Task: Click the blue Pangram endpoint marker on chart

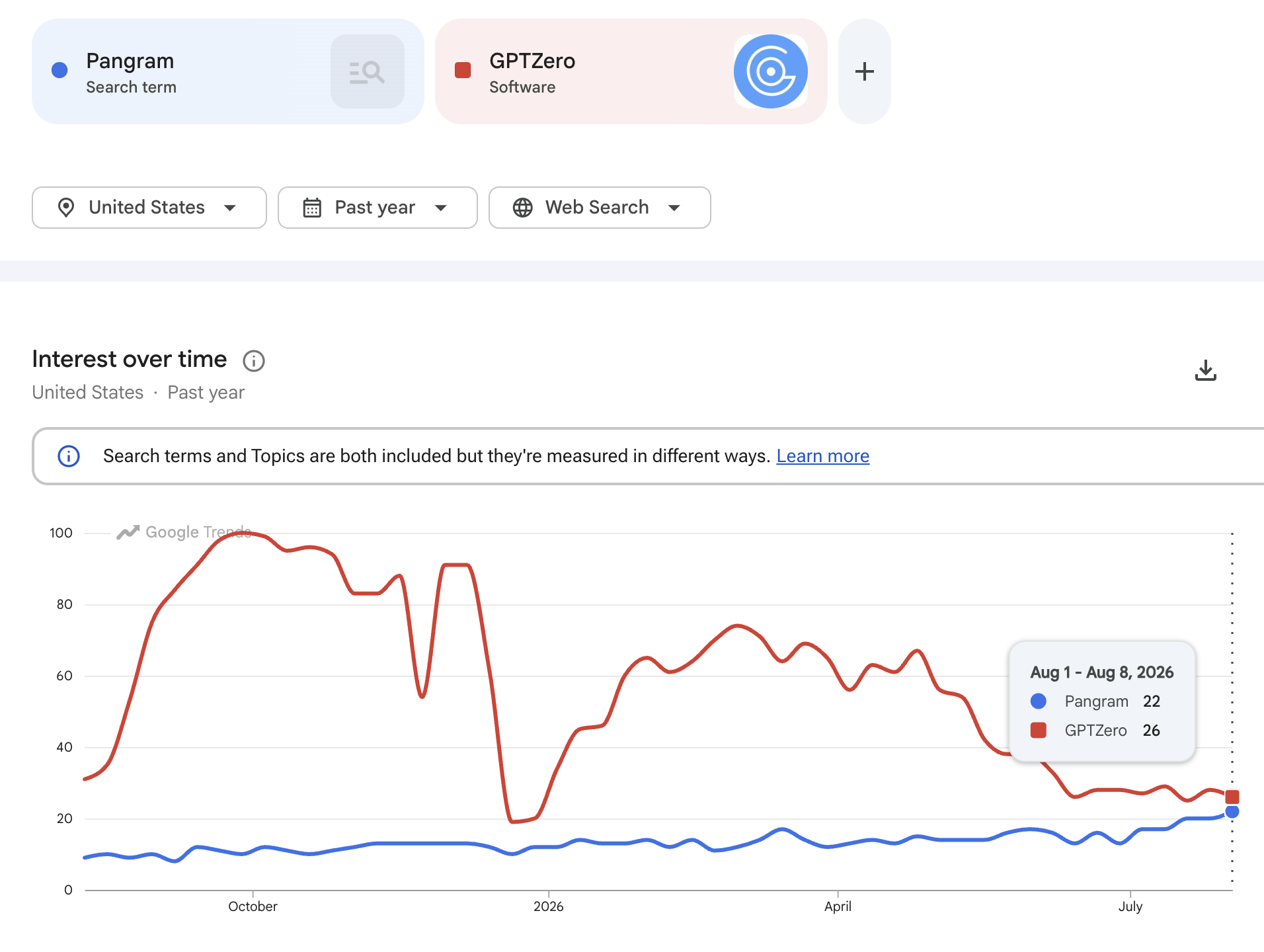Action: pos(1232,812)
